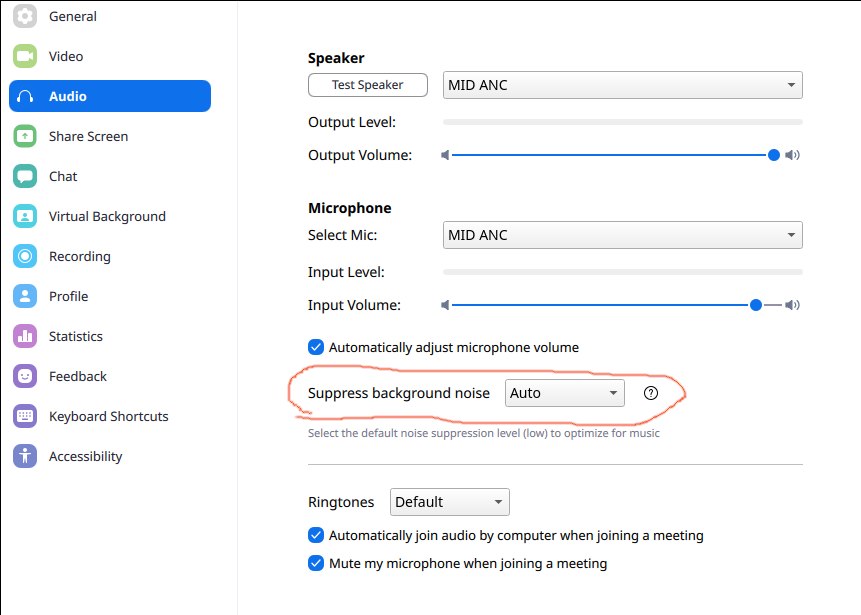
Task: Click the Test Speaker button
Action: tap(368, 85)
